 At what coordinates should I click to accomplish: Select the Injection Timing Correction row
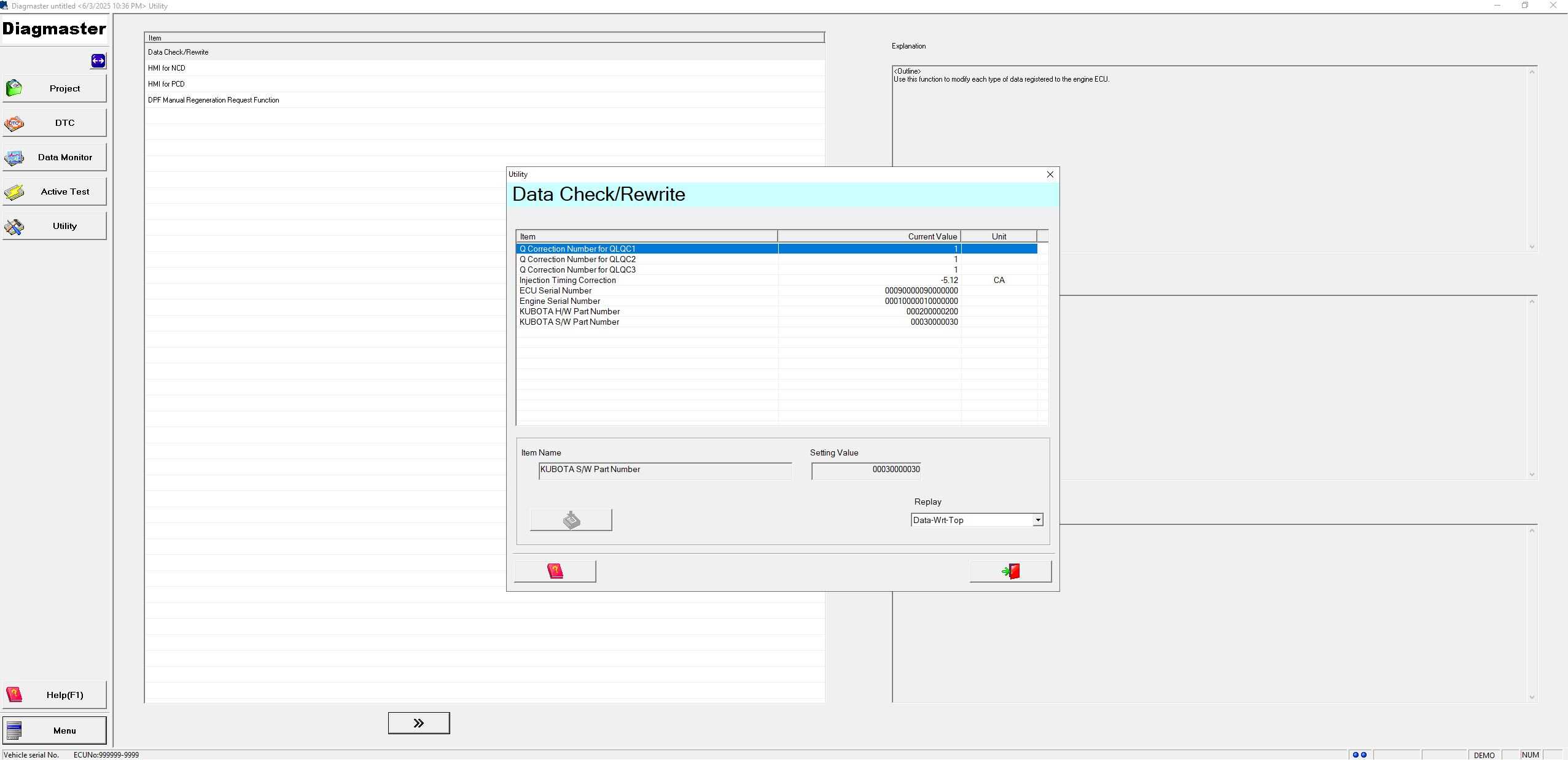568,280
